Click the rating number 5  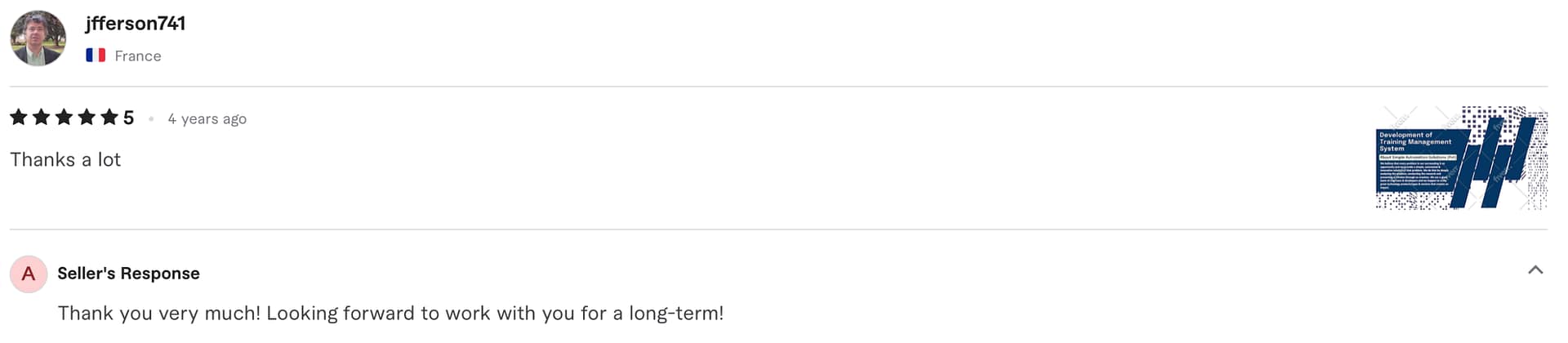129,118
